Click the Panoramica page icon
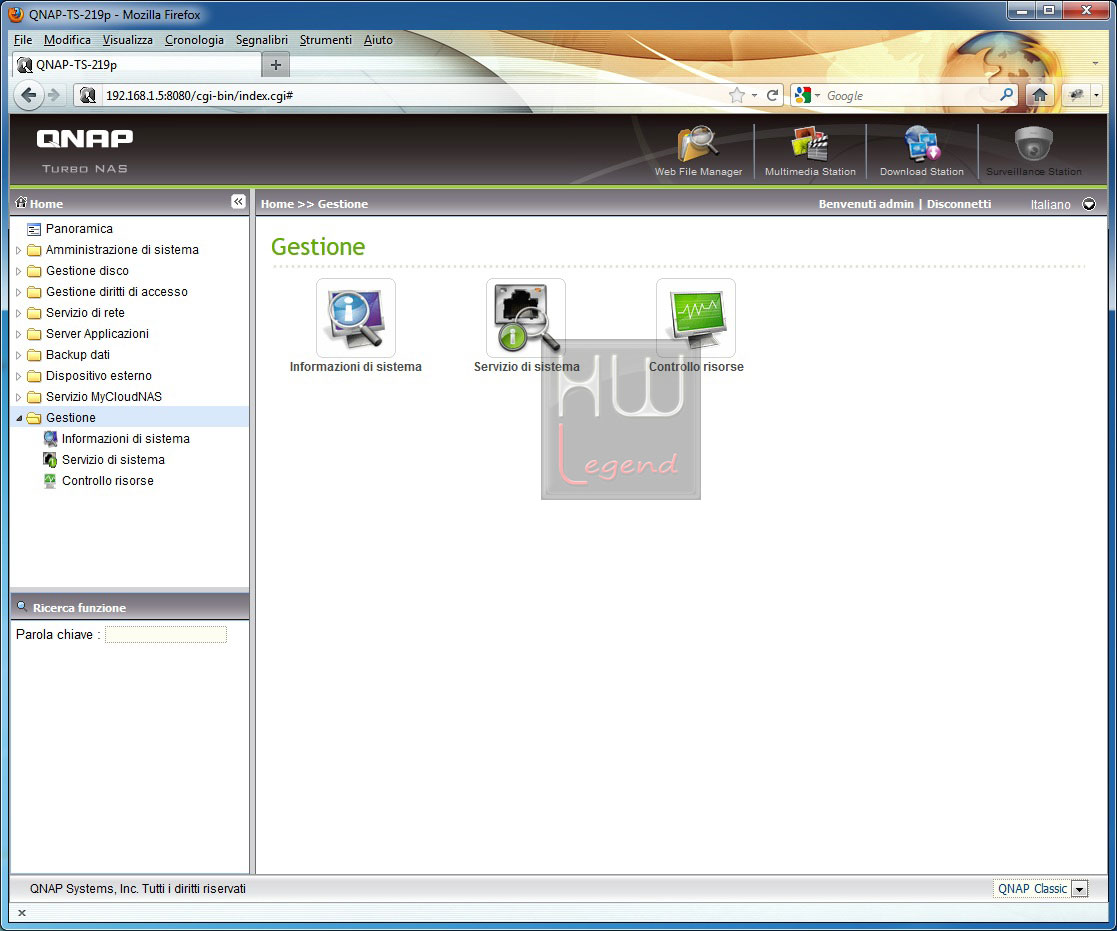Screen dimensions: 1117x931 [x=33, y=229]
